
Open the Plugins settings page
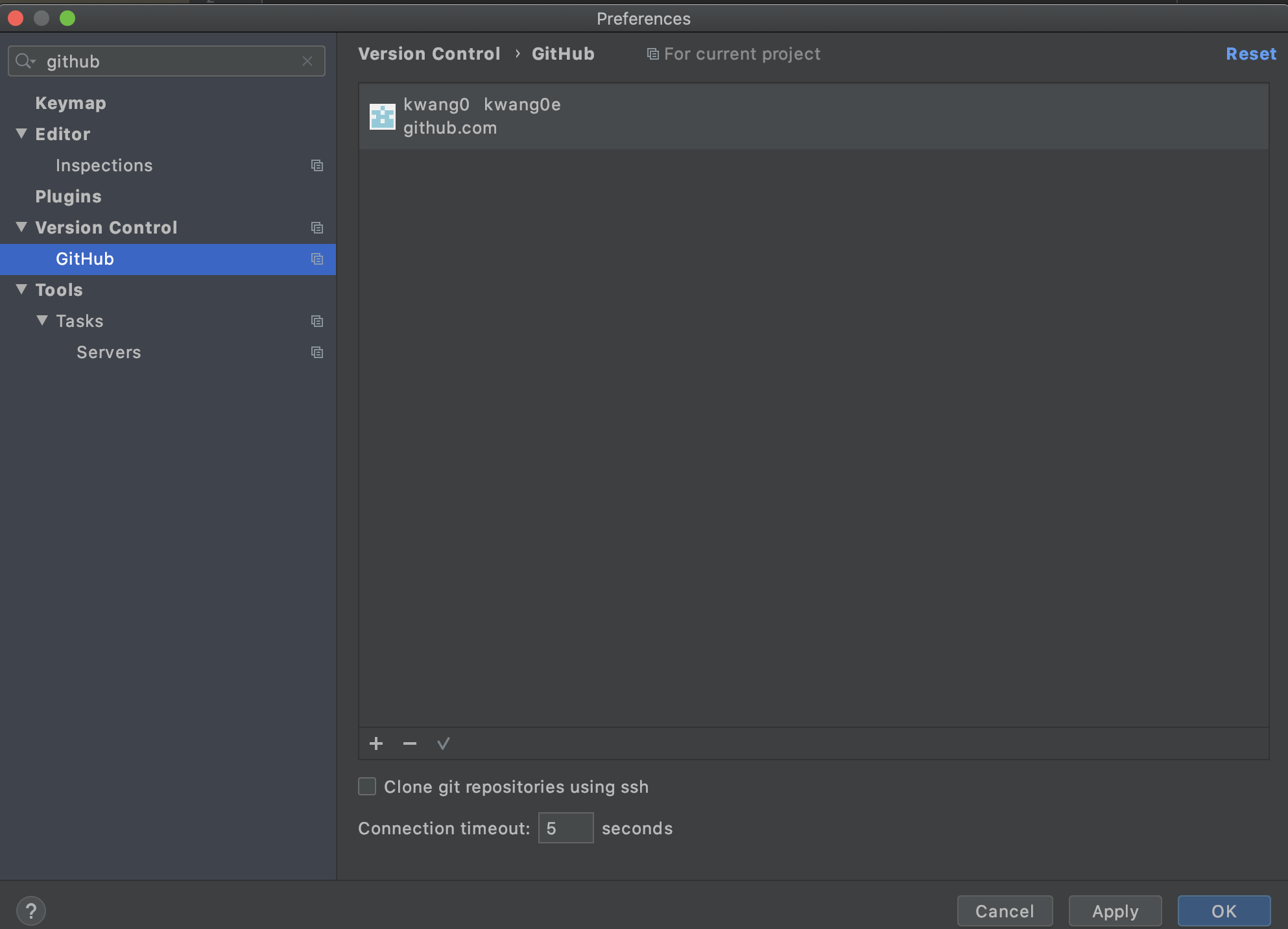(x=68, y=197)
